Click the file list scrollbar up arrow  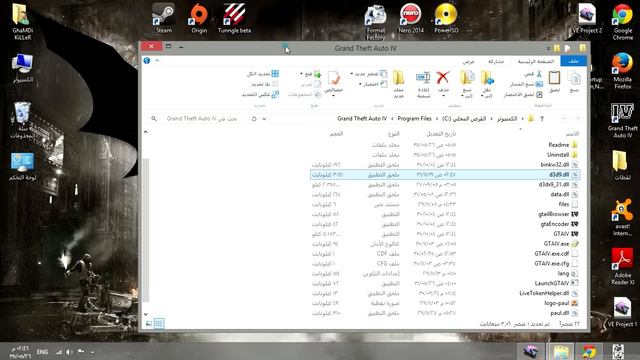point(146,132)
